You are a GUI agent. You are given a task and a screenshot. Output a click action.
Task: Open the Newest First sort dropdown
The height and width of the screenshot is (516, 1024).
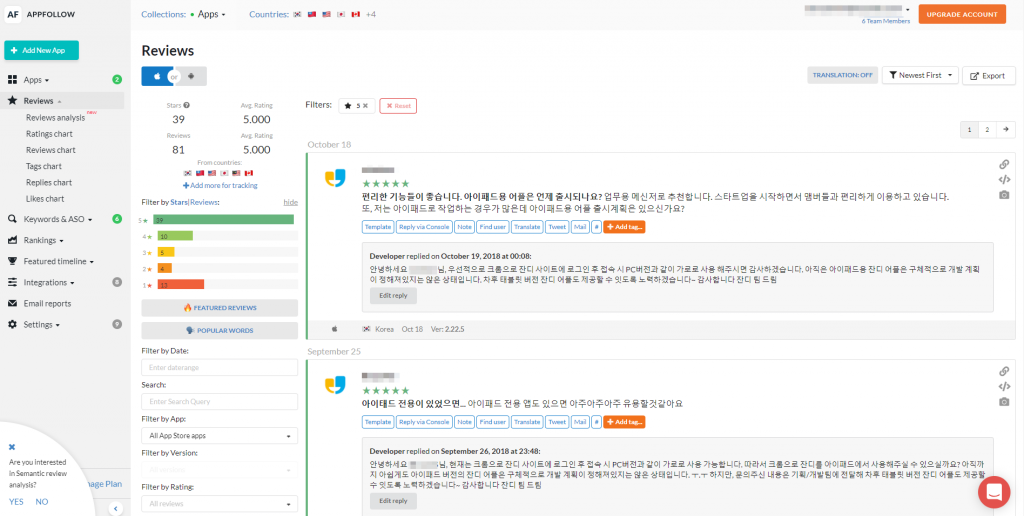point(919,75)
